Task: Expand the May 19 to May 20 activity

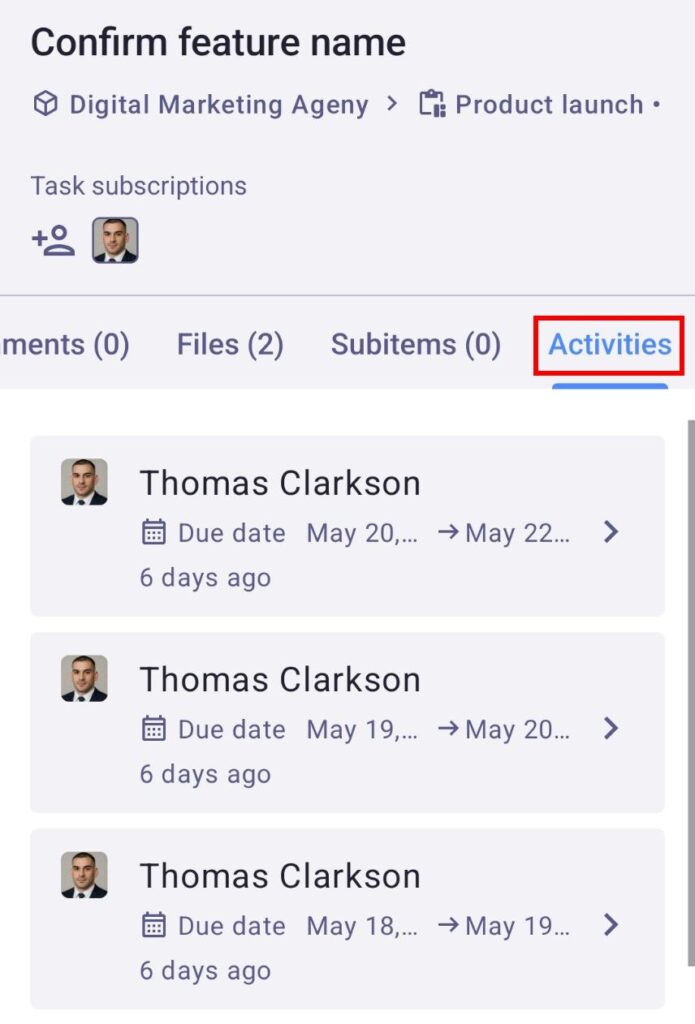Action: point(611,729)
